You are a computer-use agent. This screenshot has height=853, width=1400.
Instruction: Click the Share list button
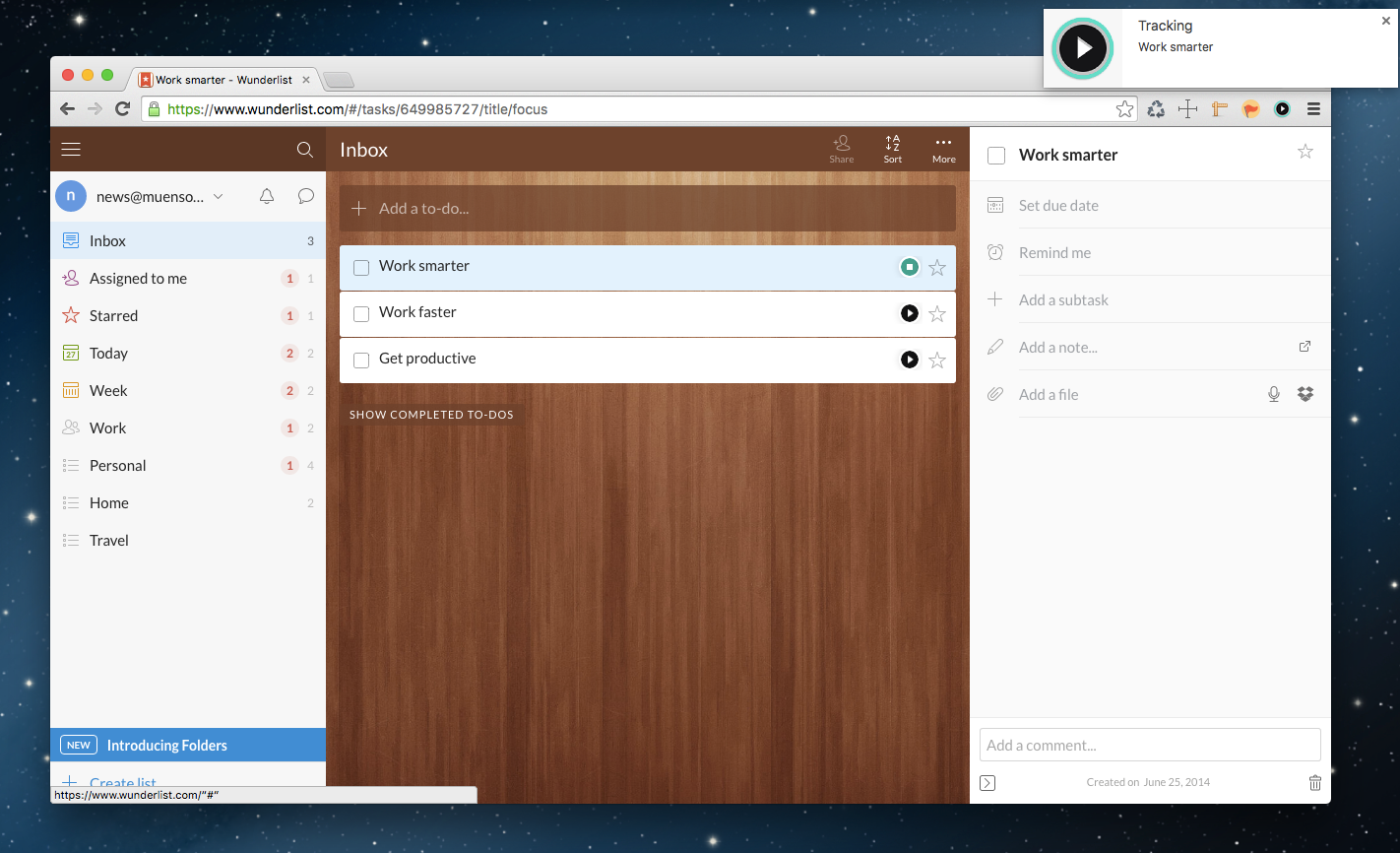(842, 149)
